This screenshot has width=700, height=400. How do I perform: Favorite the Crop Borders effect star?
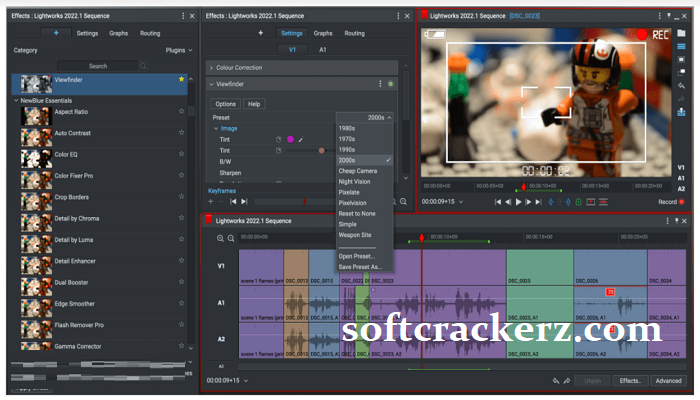pos(181,196)
